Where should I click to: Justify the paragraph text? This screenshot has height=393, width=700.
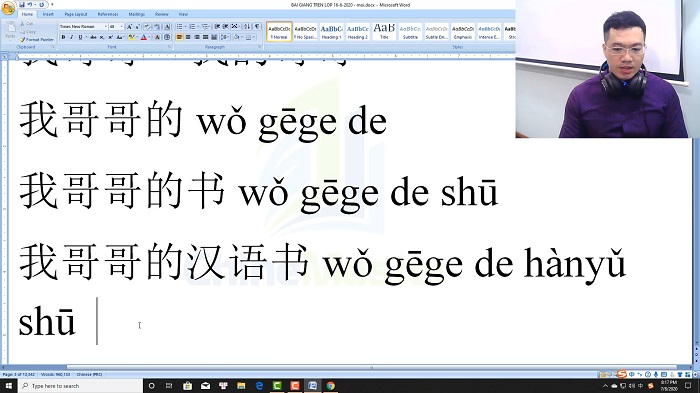205,37
